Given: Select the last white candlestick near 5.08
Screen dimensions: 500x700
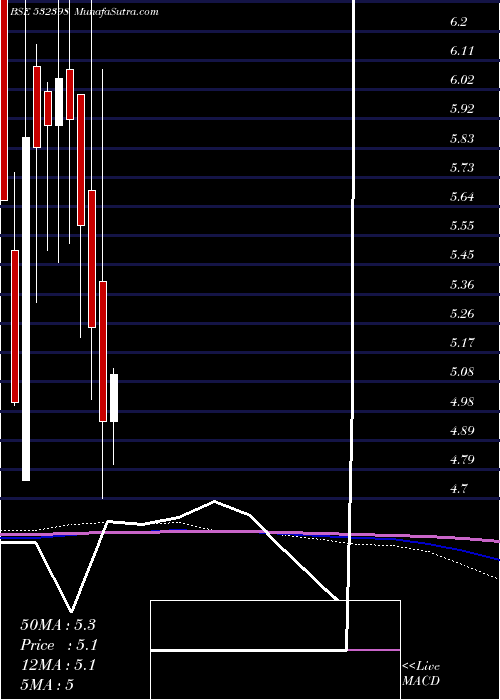Looking at the screenshot, I should tap(114, 398).
